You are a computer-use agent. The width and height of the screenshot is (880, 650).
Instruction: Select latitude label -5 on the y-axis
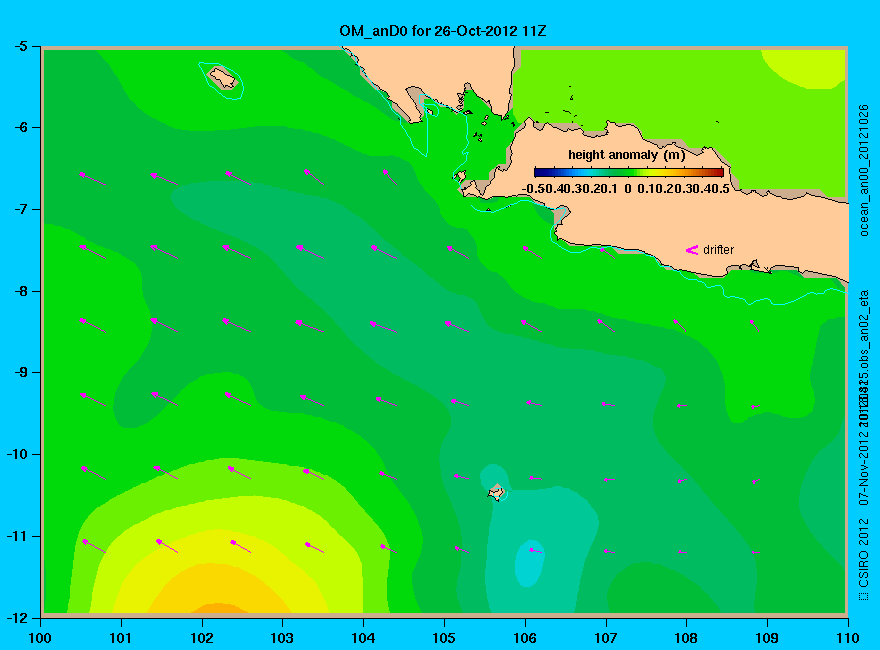20,46
